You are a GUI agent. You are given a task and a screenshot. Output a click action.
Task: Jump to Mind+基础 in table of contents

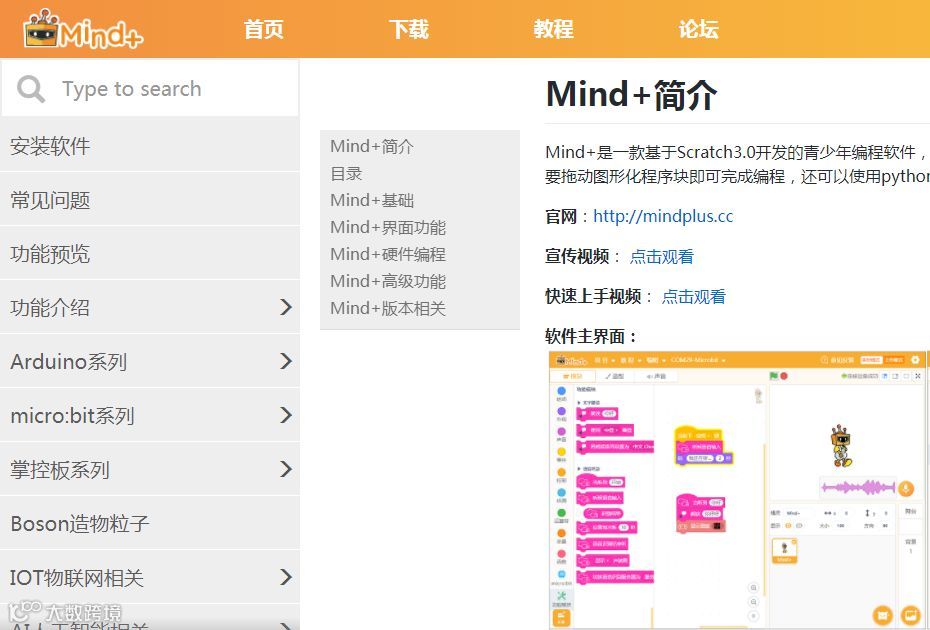click(x=372, y=200)
